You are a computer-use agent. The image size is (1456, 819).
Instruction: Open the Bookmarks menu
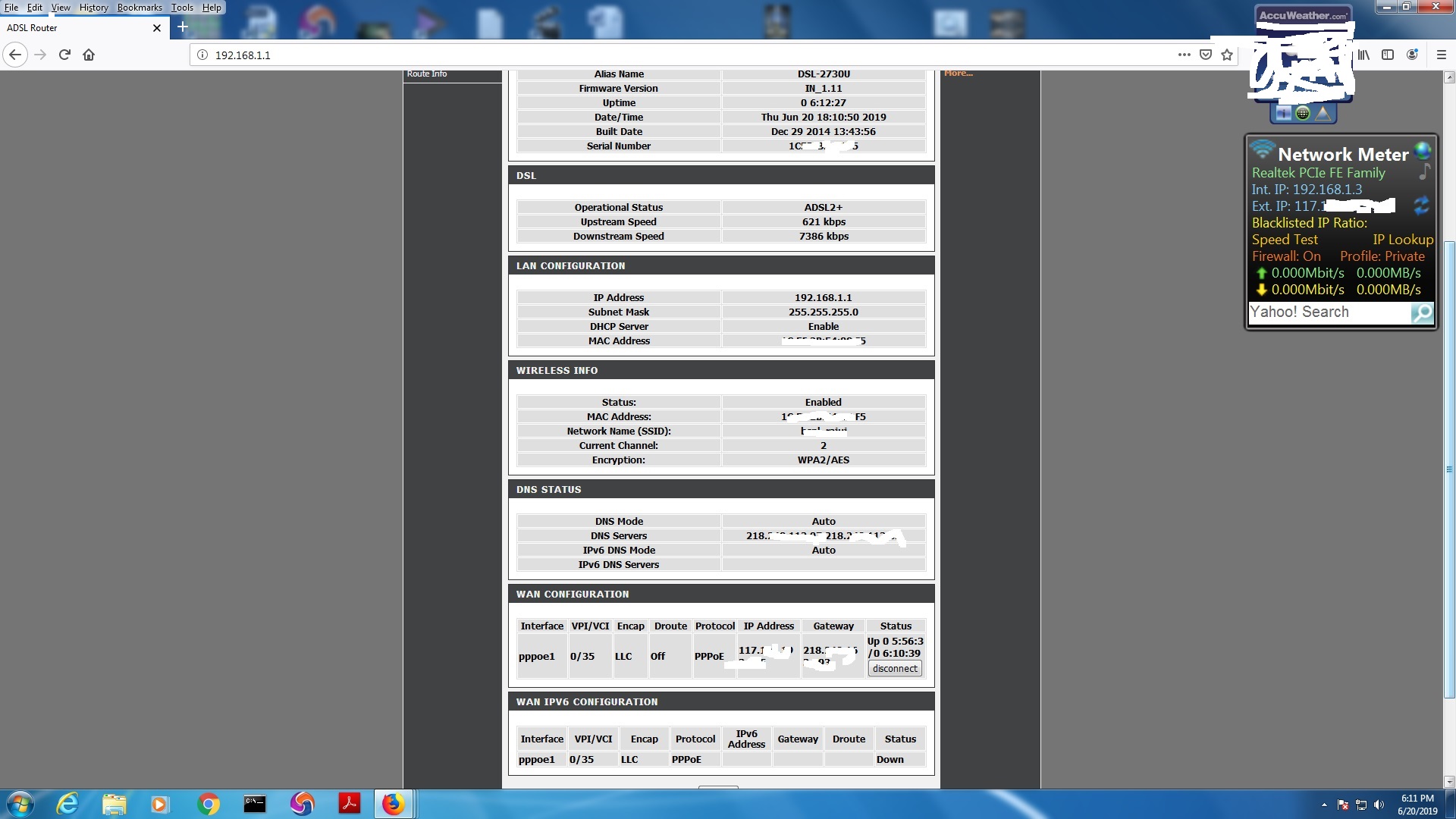coord(140,8)
